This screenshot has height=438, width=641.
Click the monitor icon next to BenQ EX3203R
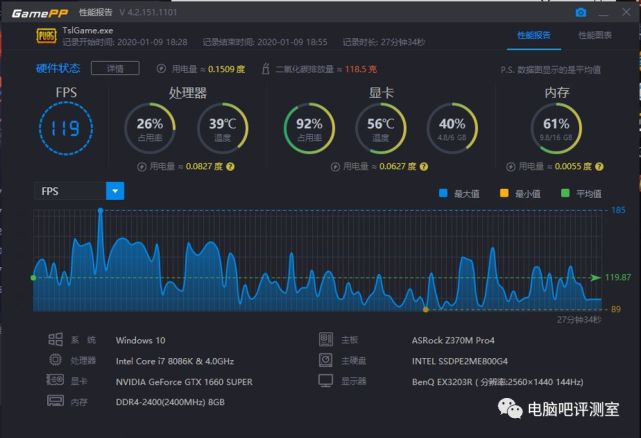coord(326,381)
